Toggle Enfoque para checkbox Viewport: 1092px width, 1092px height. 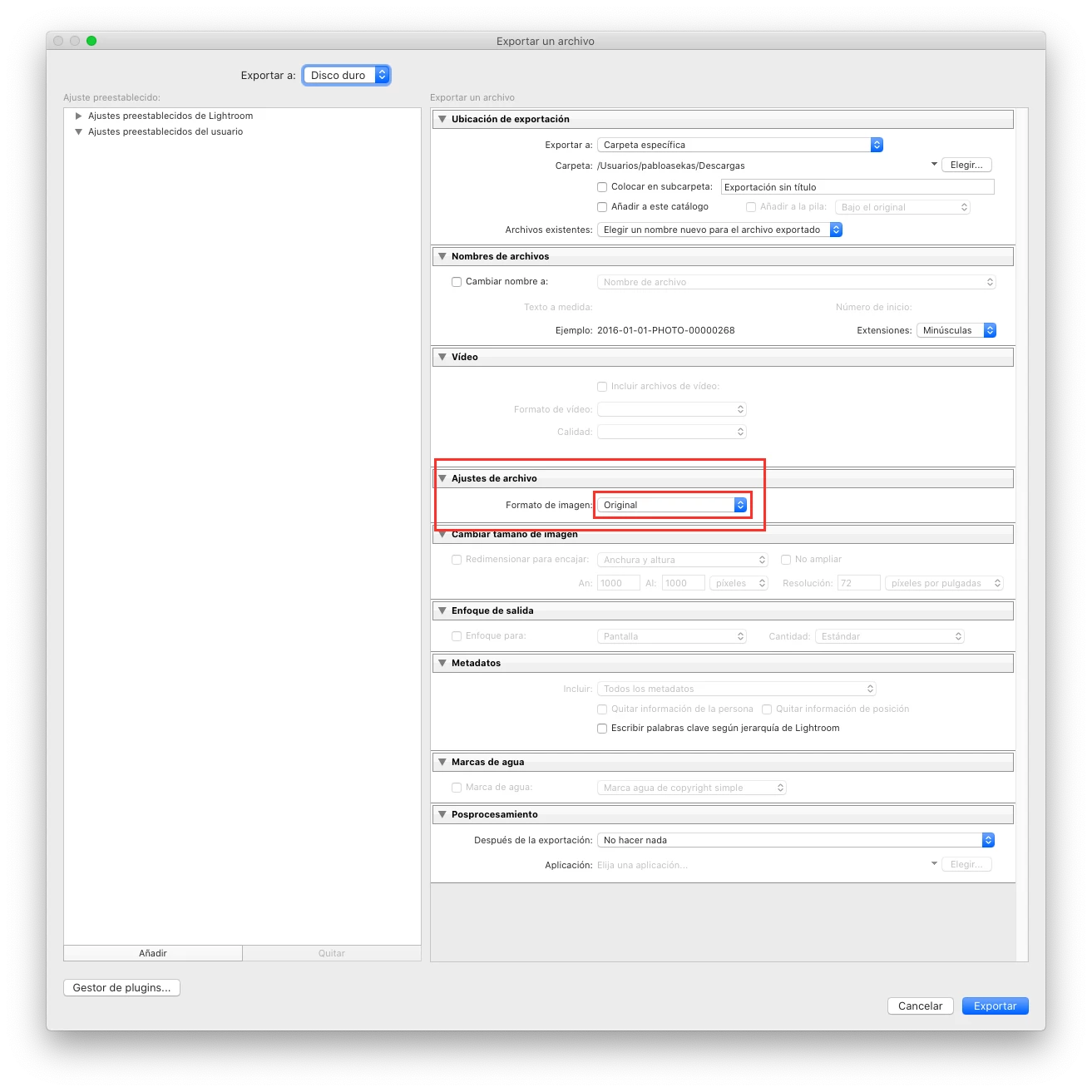(457, 636)
